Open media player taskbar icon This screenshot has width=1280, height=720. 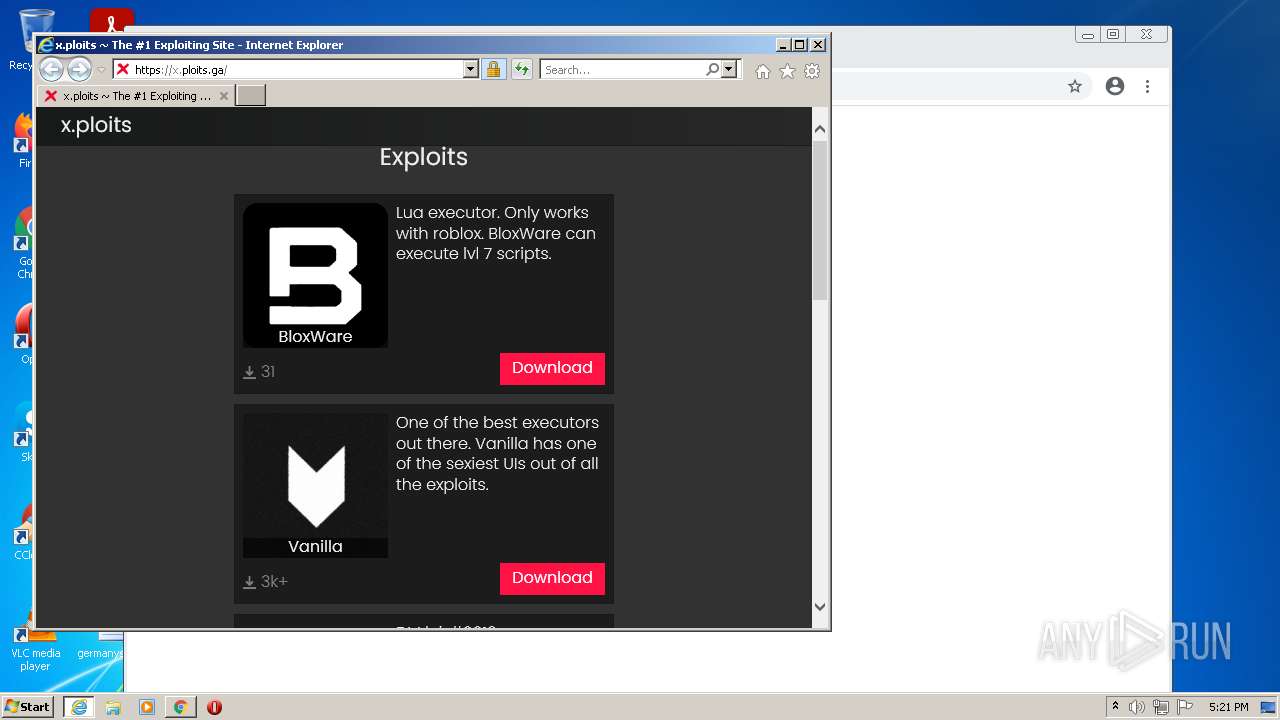(147, 707)
